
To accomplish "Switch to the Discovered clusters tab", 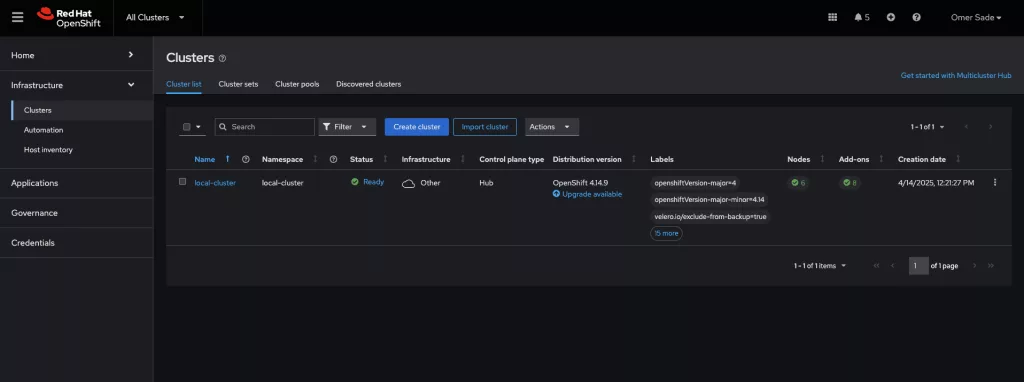I will (368, 84).
